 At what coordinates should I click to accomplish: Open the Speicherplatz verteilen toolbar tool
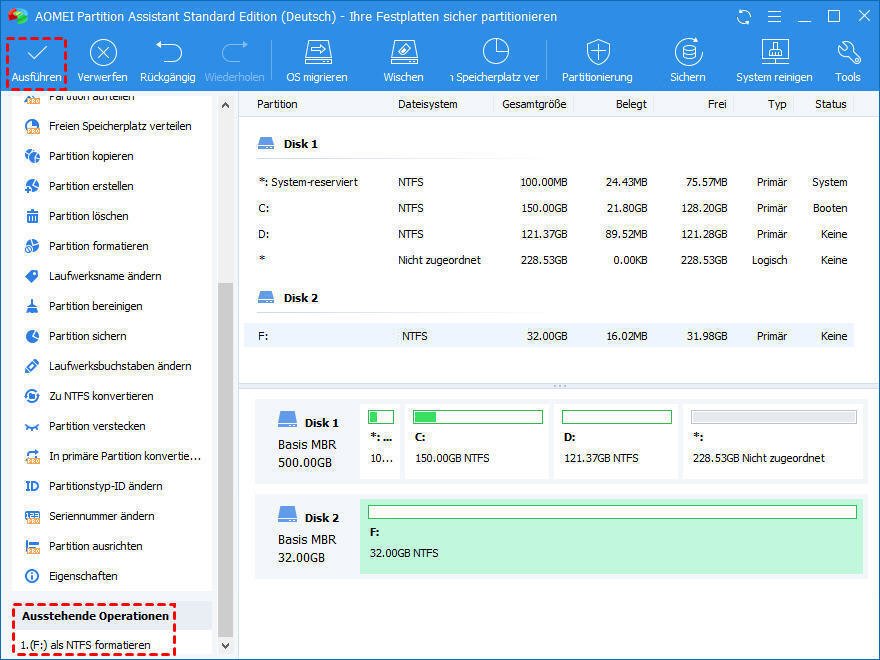[494, 62]
